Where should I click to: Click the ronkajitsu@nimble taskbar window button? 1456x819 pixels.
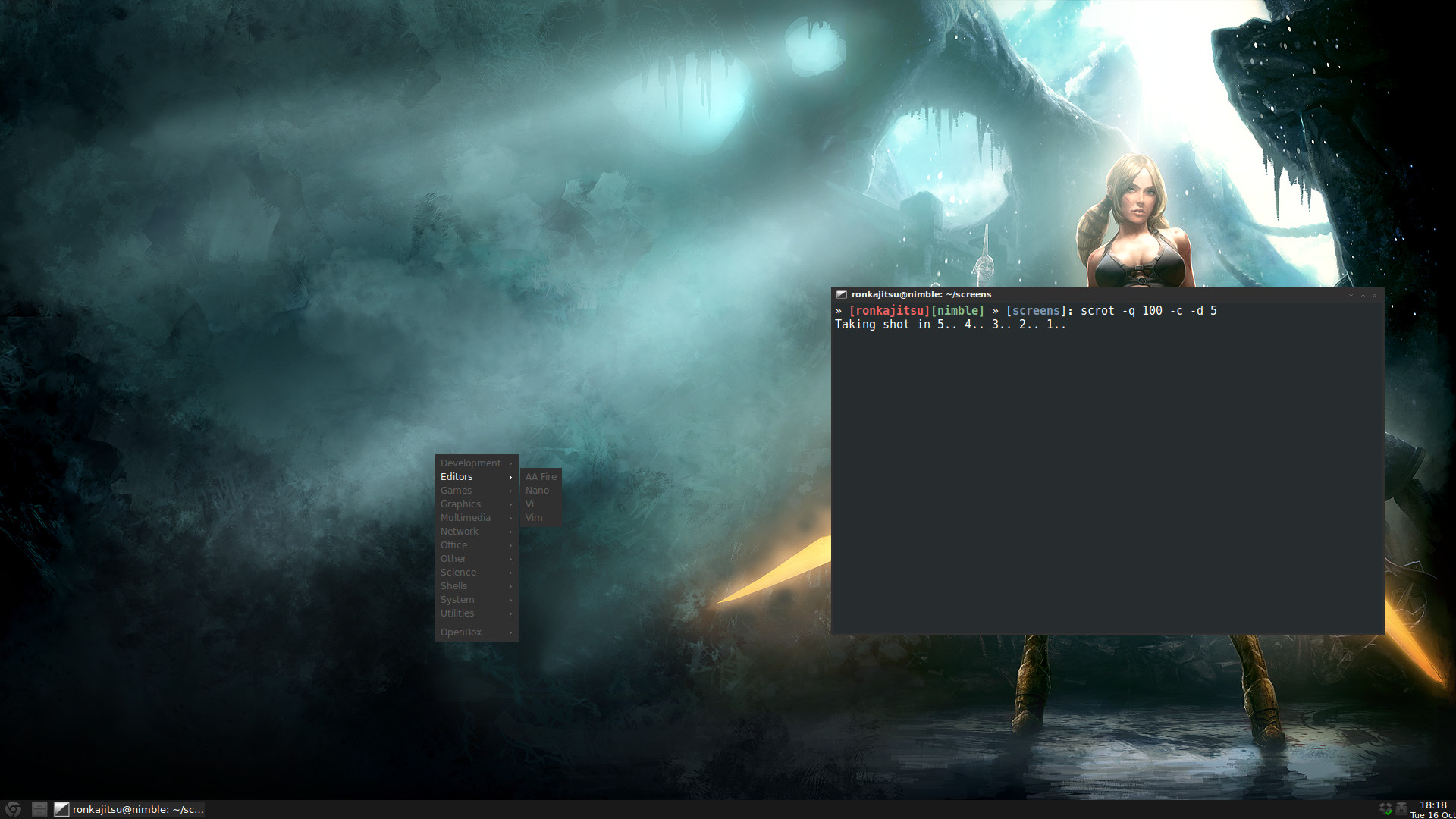[130, 809]
